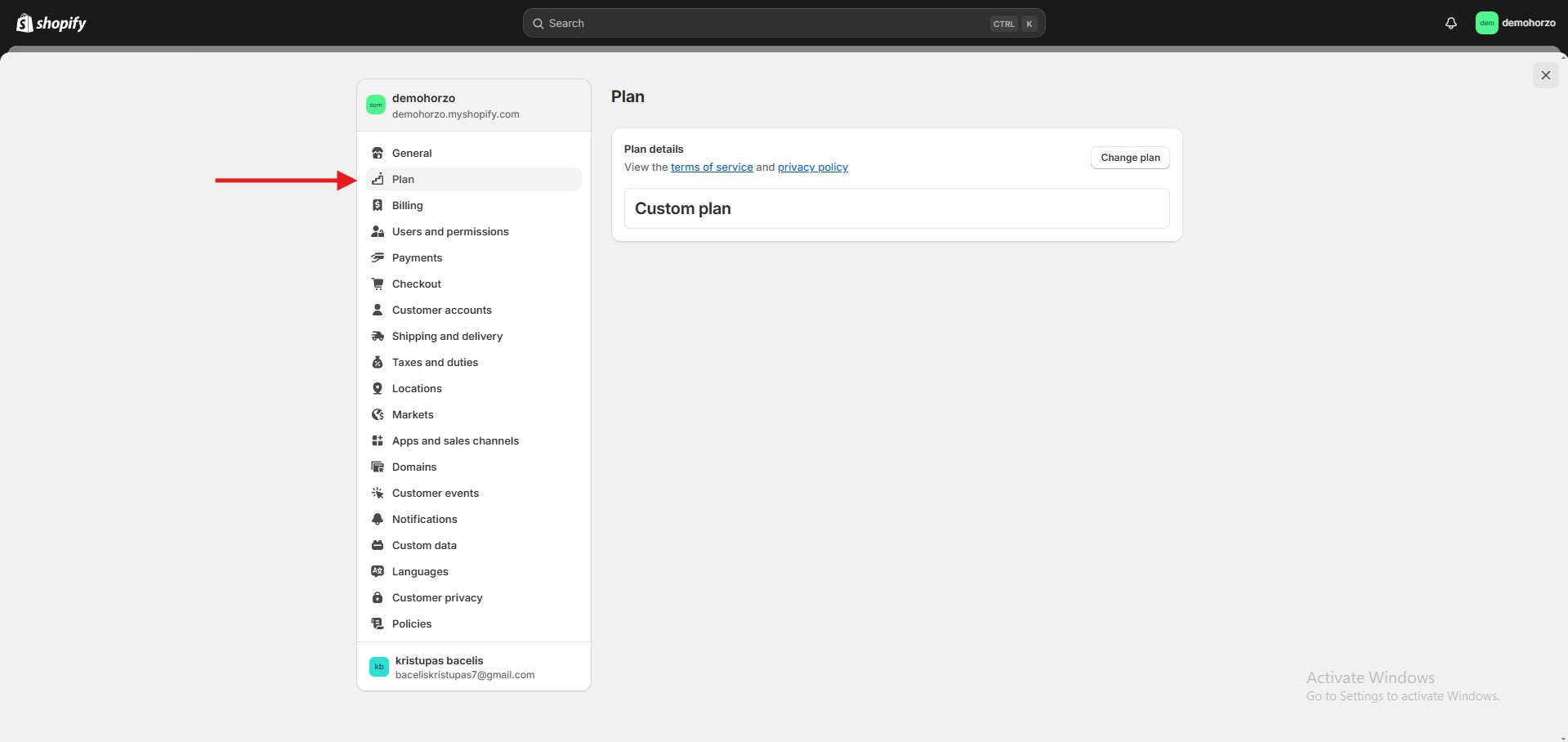
Task: Open the demohorzo account menu in top right
Action: point(1516,23)
